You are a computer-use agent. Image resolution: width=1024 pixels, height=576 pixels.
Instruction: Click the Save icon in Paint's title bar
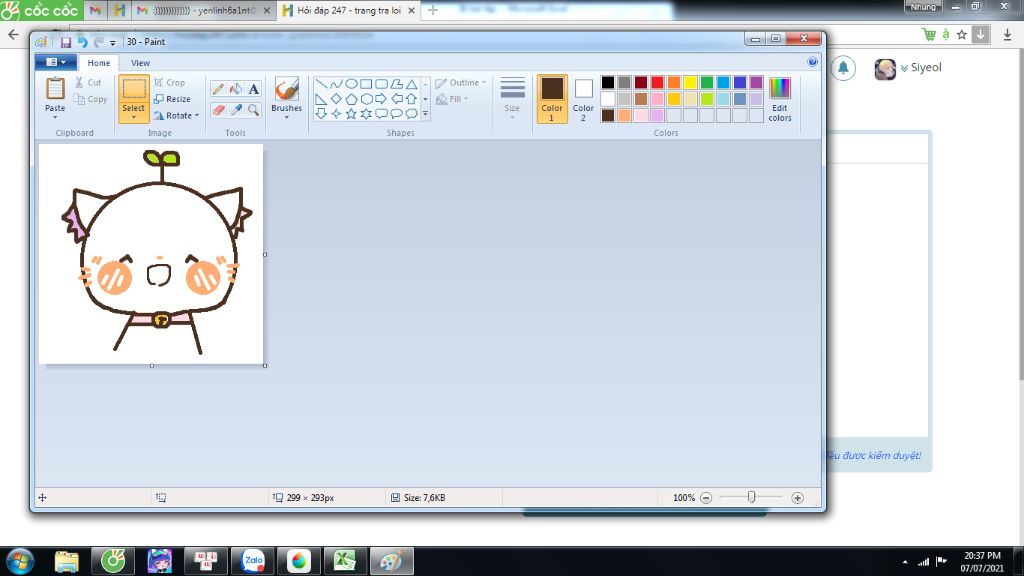tap(65, 42)
